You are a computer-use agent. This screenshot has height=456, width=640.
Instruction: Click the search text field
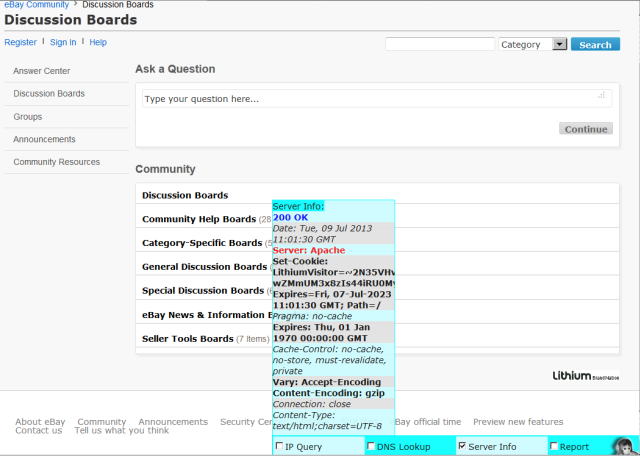pos(439,44)
